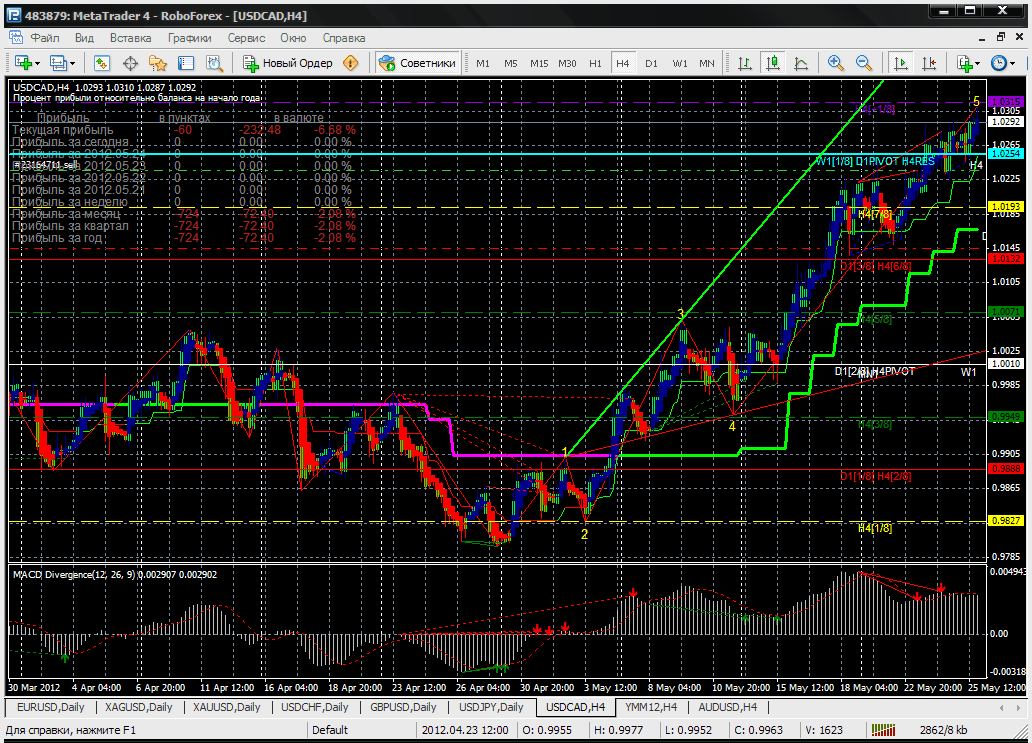Open the Вид menu
The image size is (1032, 743).
pyautogui.click(x=84, y=38)
